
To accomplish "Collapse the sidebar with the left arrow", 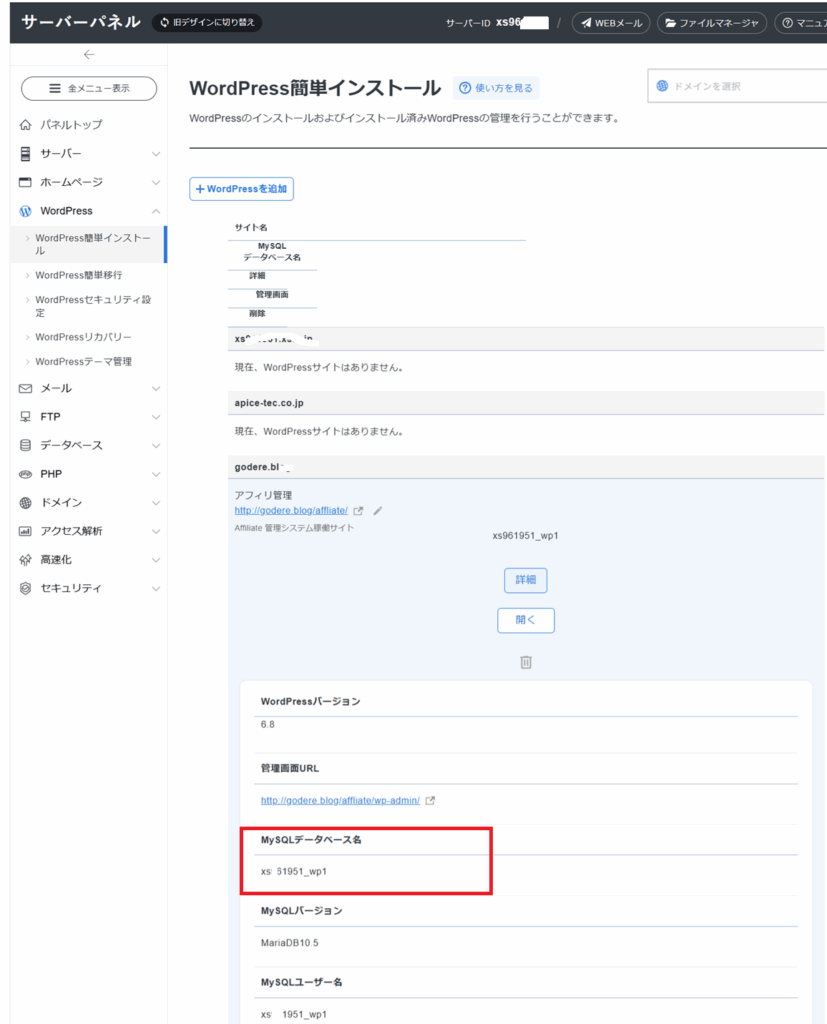I will 89,55.
